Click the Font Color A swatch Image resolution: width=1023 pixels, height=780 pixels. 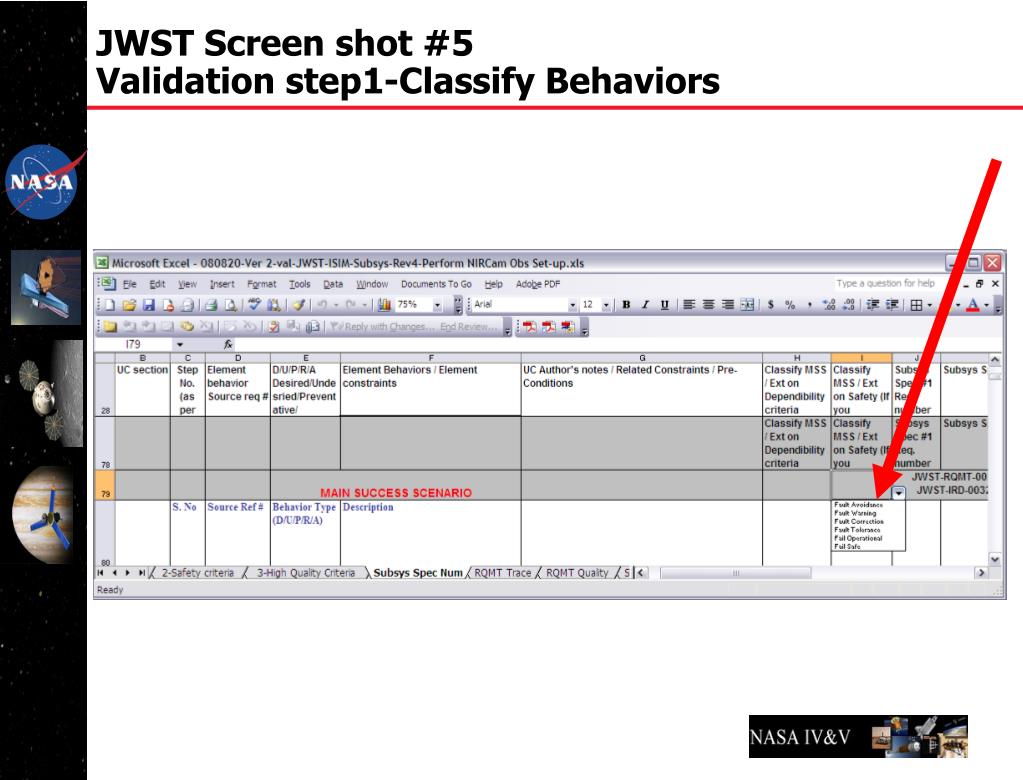click(973, 305)
